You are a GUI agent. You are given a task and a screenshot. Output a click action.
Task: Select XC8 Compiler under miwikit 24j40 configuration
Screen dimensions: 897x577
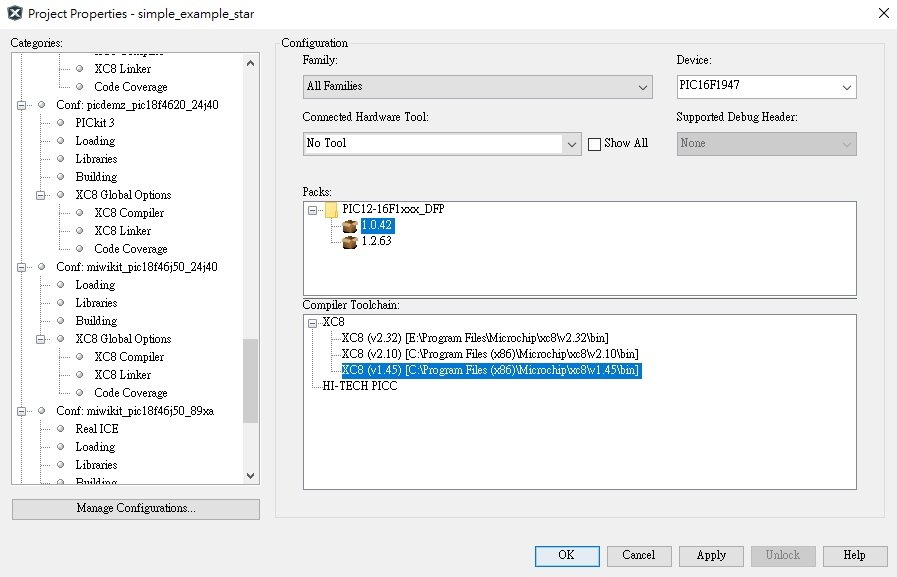click(x=129, y=357)
